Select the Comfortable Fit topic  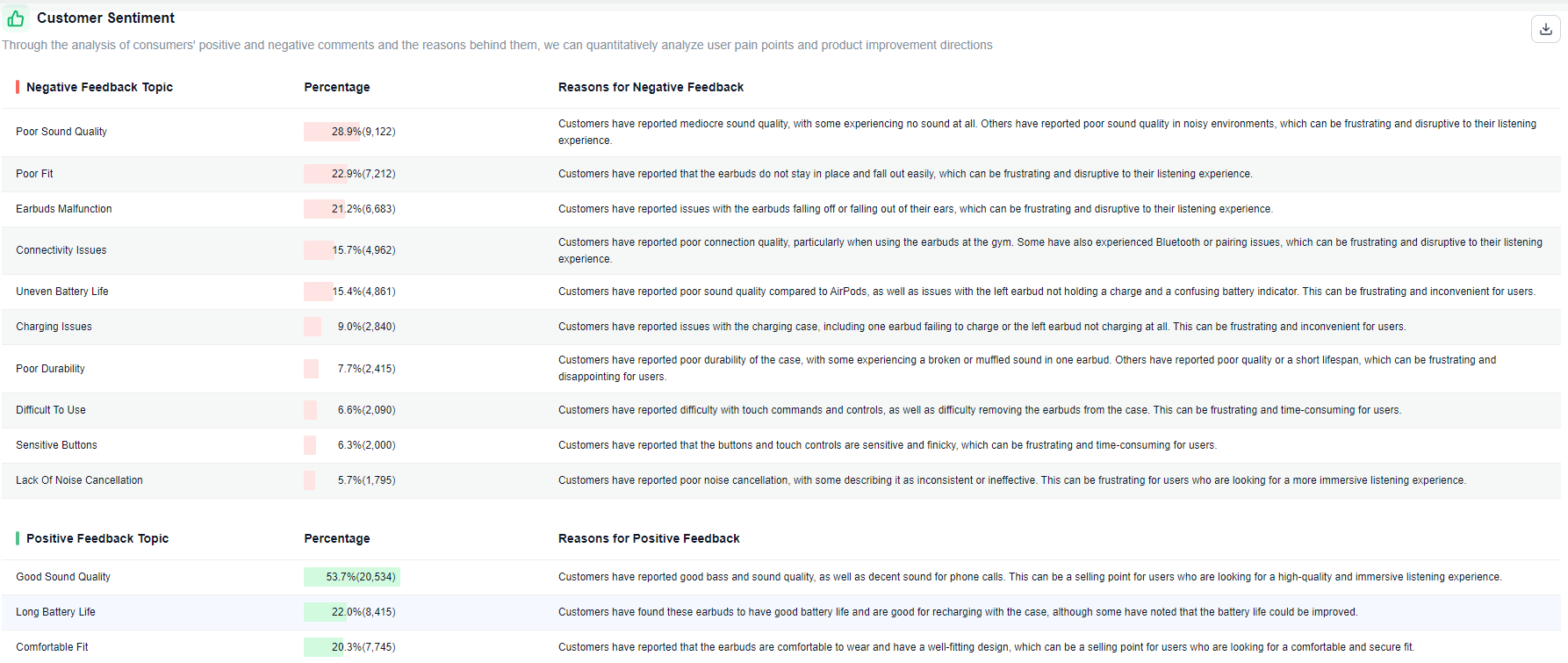(x=52, y=647)
